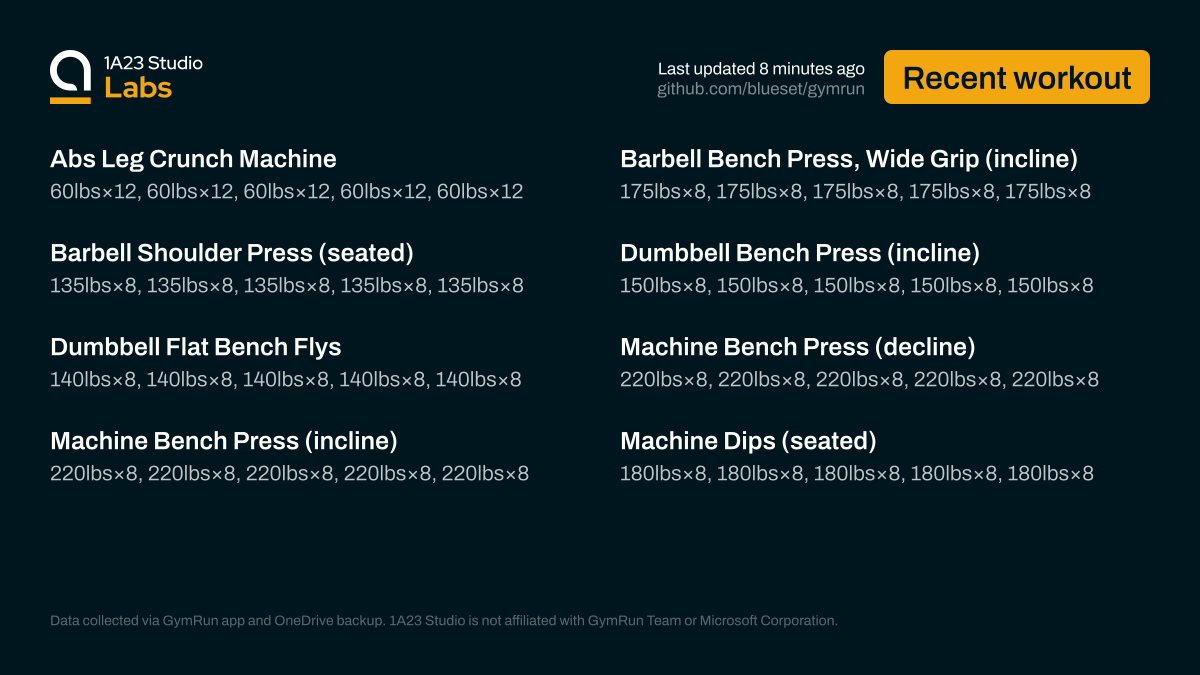Viewport: 1200px width, 675px height.
Task: Select the Barbell Shoulder Press (seated) heading
Action: (231, 253)
